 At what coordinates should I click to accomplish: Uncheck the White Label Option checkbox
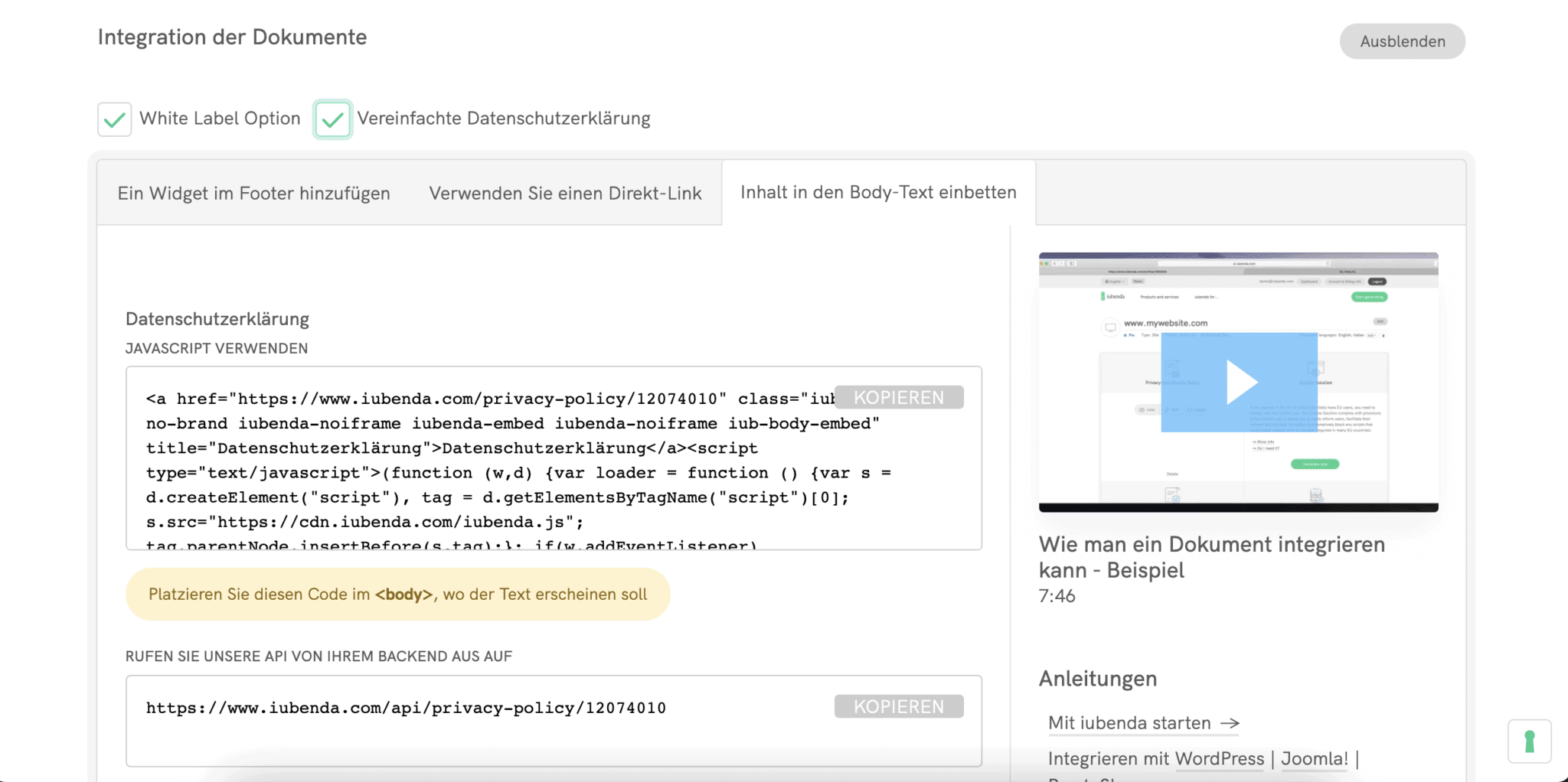115,119
